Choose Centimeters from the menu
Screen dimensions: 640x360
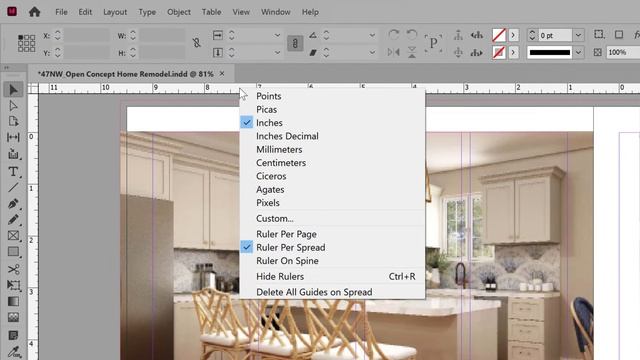pyautogui.click(x=281, y=162)
